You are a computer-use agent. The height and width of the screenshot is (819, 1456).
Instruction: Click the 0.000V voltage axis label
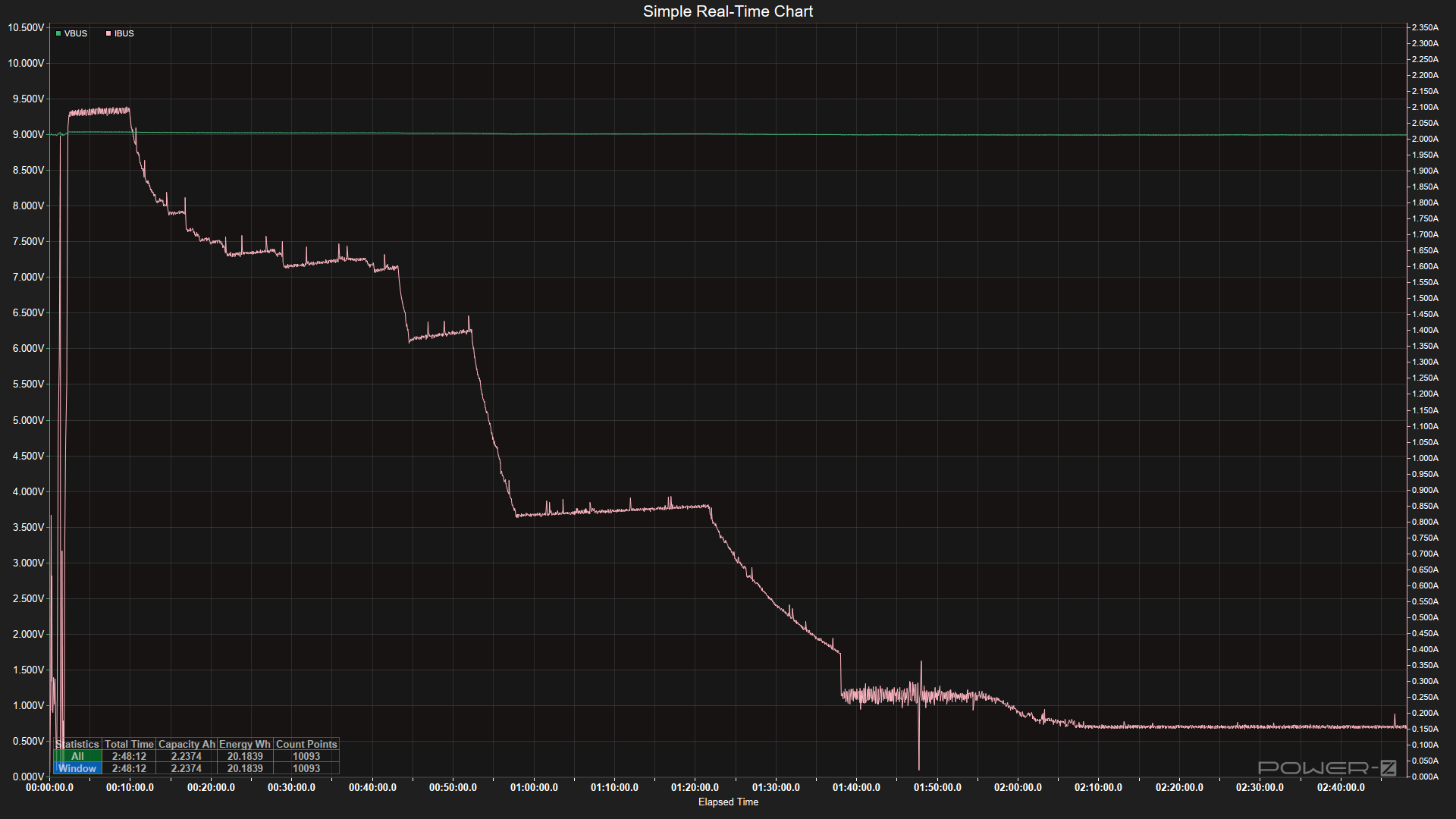(x=28, y=777)
